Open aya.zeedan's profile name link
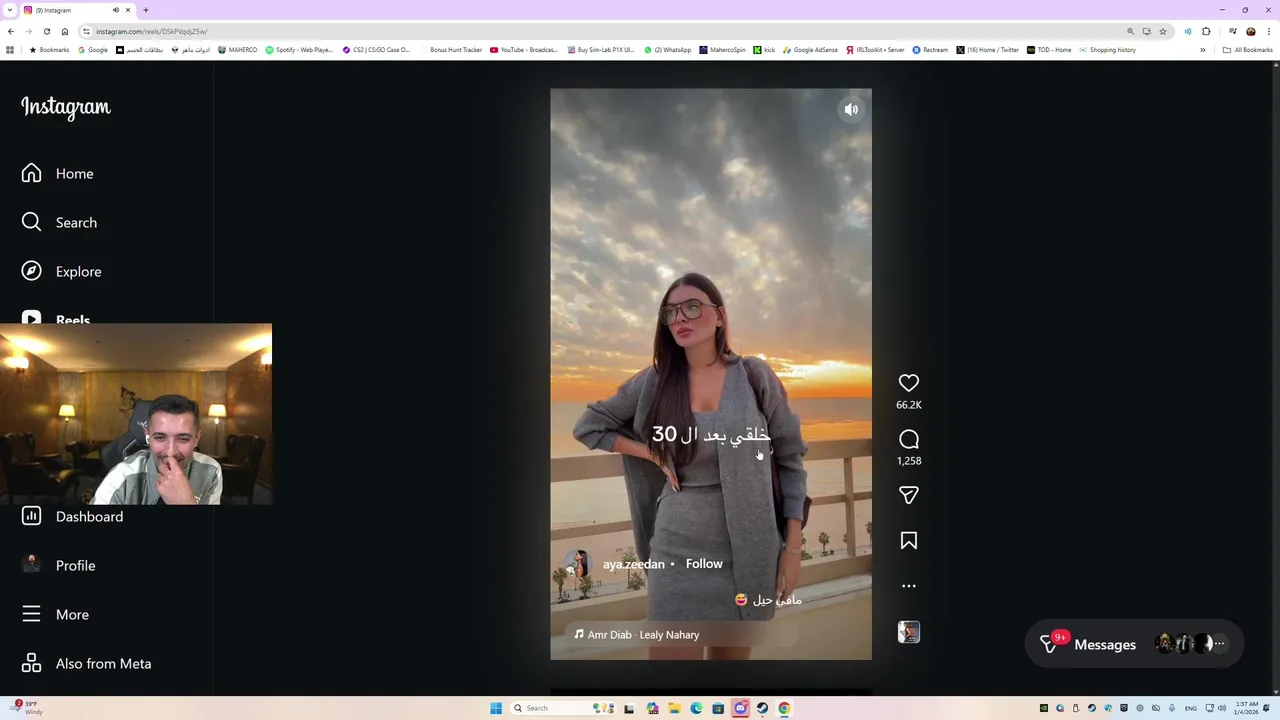Viewport: 1280px width, 720px height. click(633, 564)
